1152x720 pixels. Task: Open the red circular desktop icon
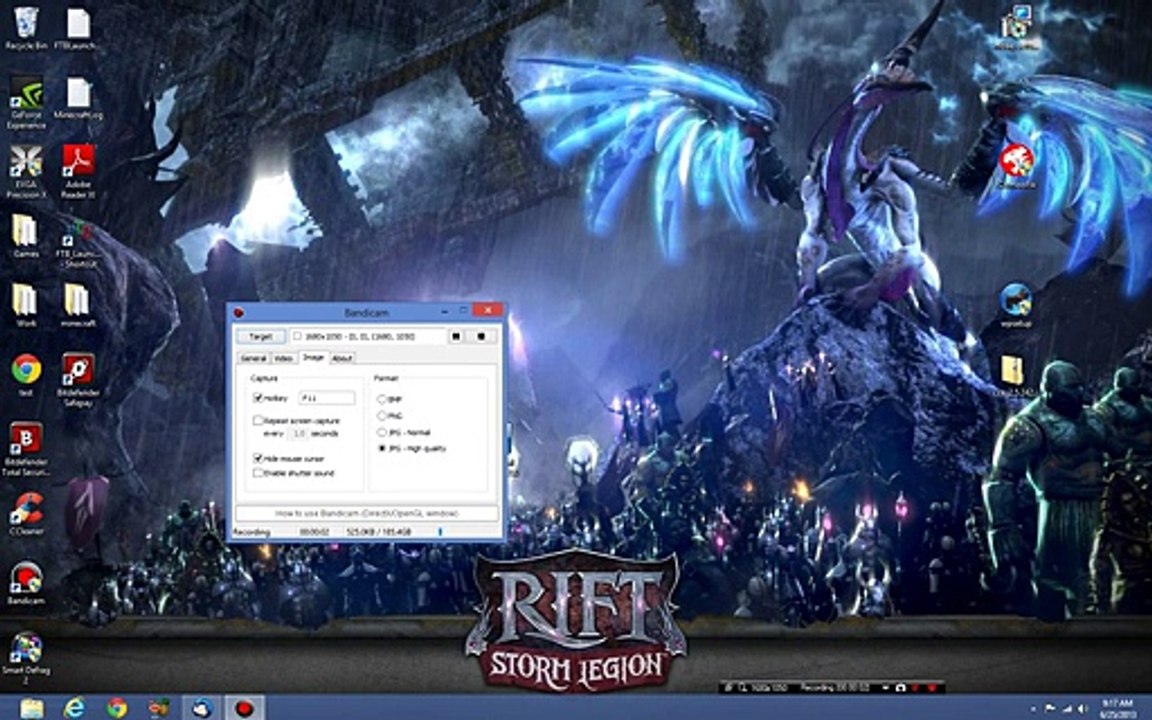1017,165
